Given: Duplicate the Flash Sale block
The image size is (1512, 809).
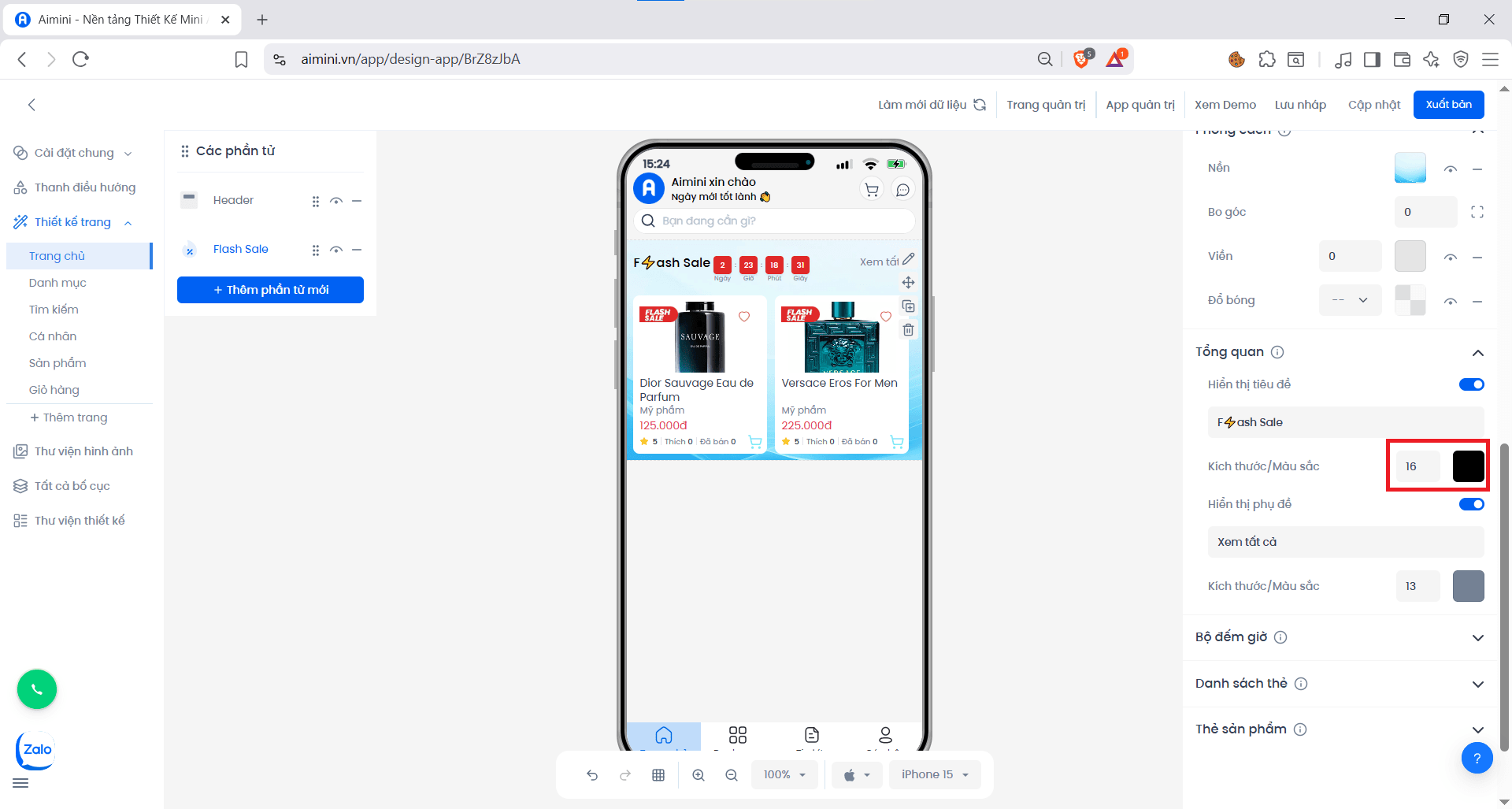Looking at the screenshot, I should click(x=908, y=306).
